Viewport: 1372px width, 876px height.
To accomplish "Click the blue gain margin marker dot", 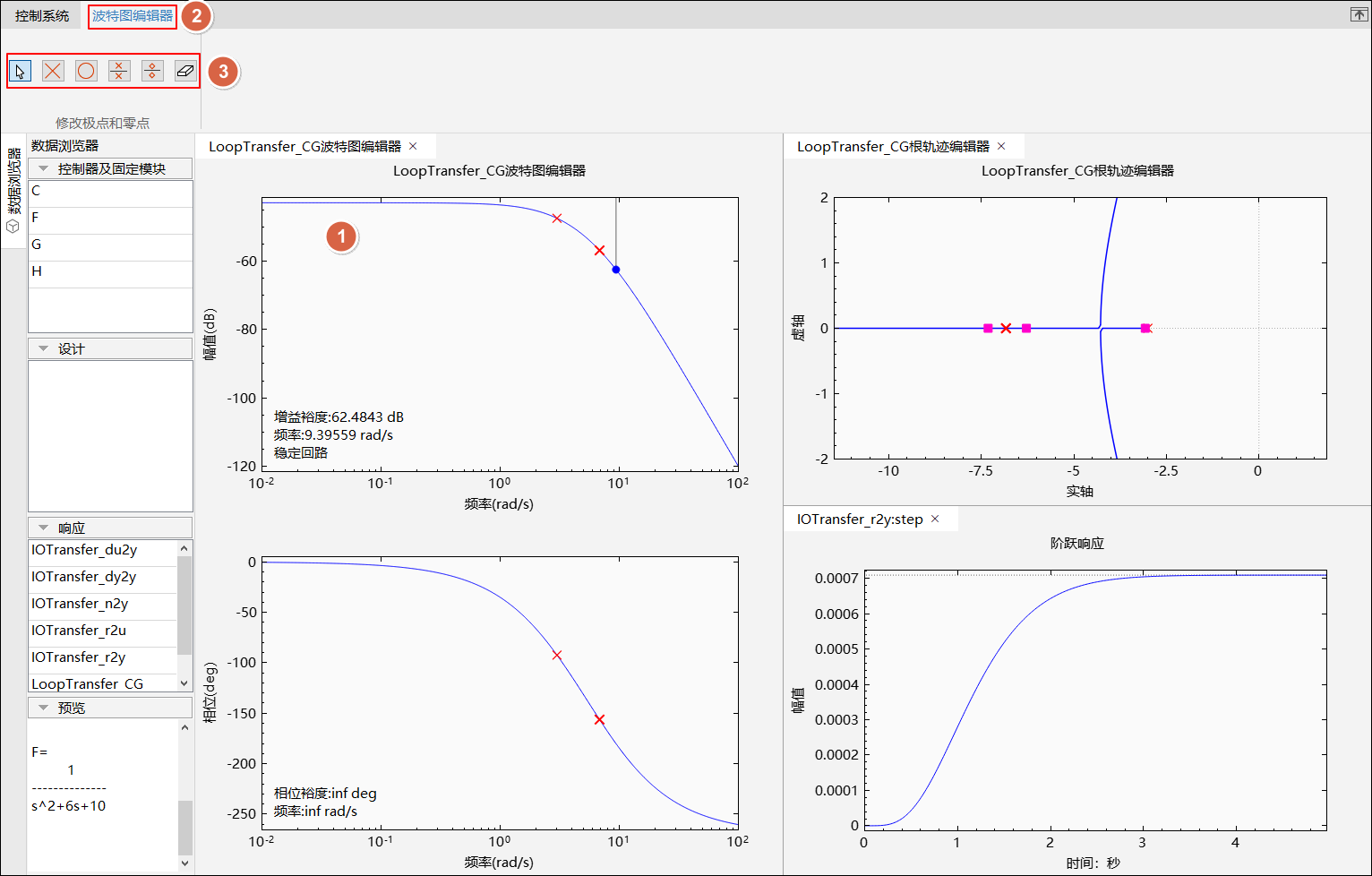I will click(x=616, y=270).
